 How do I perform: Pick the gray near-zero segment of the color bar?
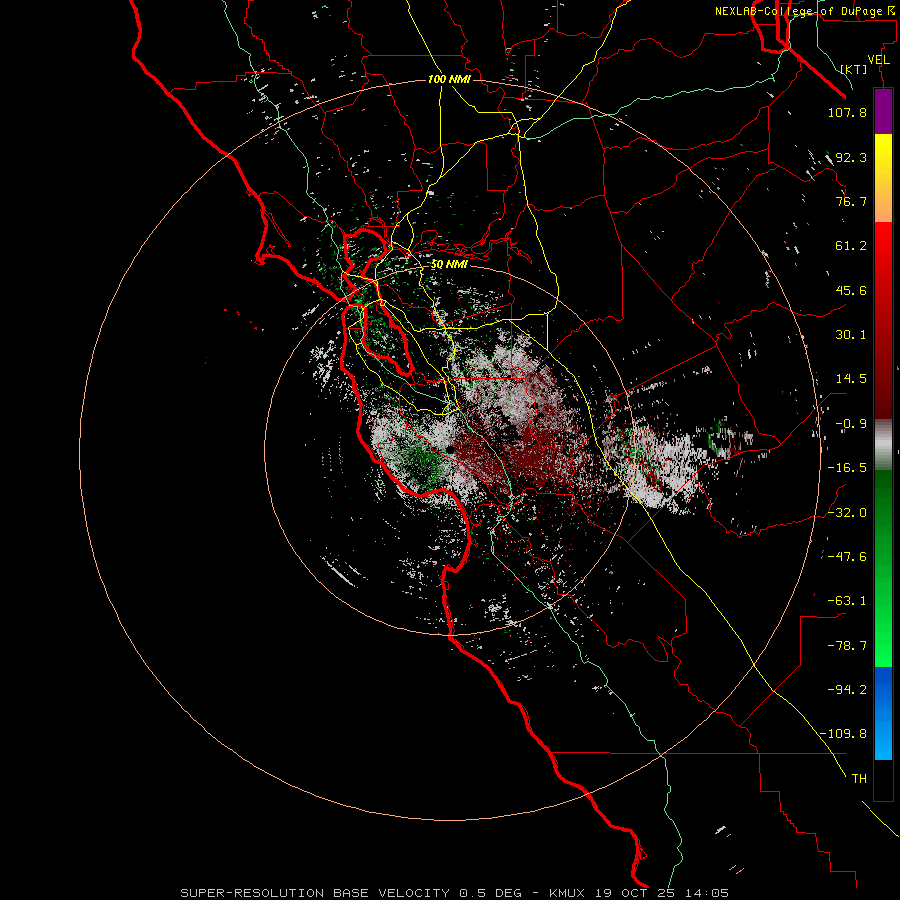point(883,444)
